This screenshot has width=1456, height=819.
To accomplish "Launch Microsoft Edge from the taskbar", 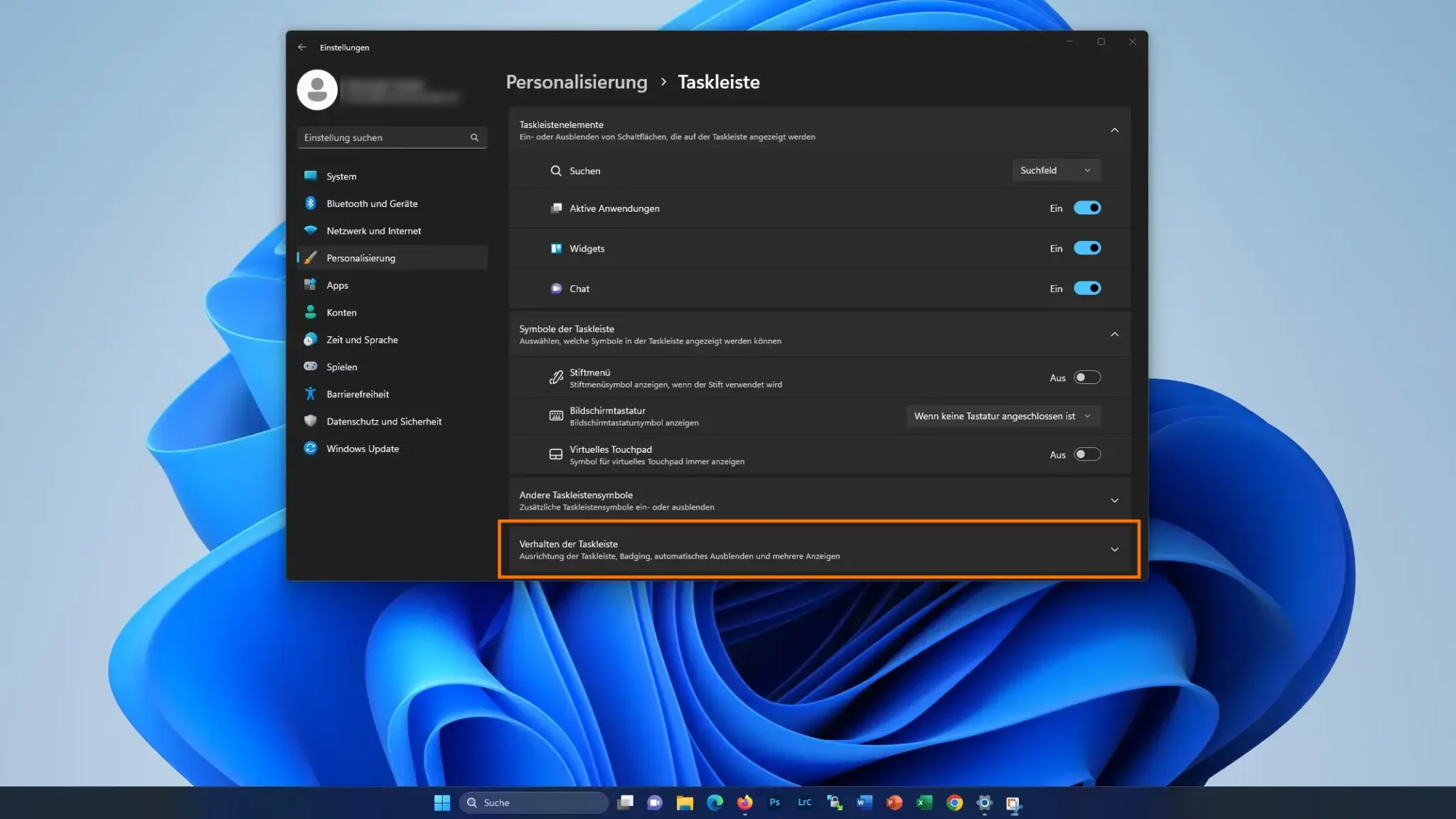I will tap(715, 803).
